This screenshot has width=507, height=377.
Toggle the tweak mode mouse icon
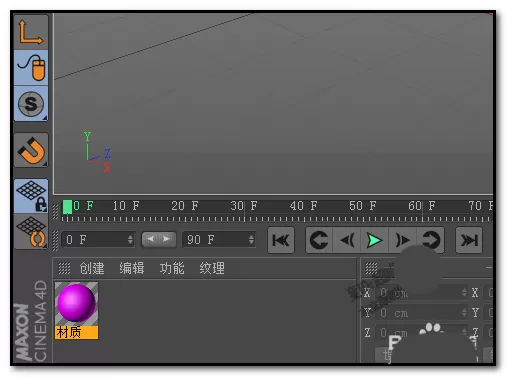pyautogui.click(x=31, y=68)
